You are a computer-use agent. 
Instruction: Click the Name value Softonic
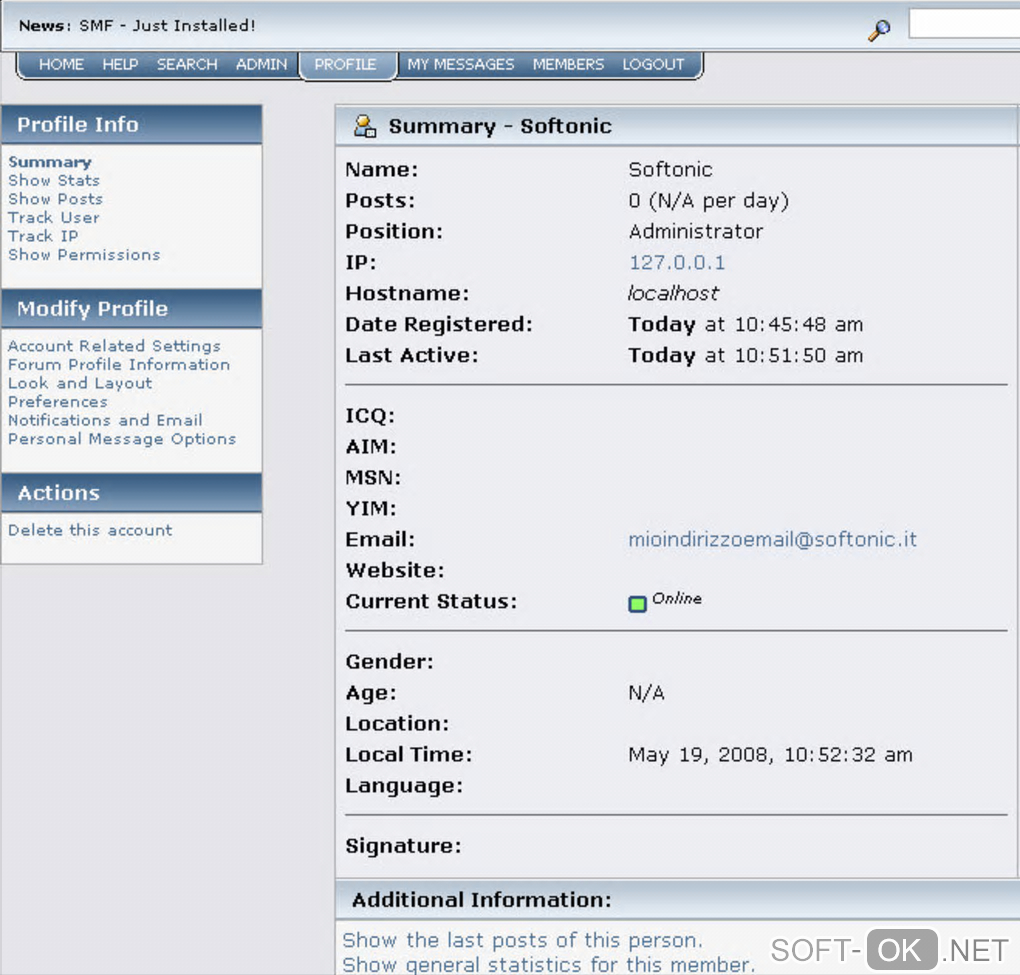[x=670, y=170]
